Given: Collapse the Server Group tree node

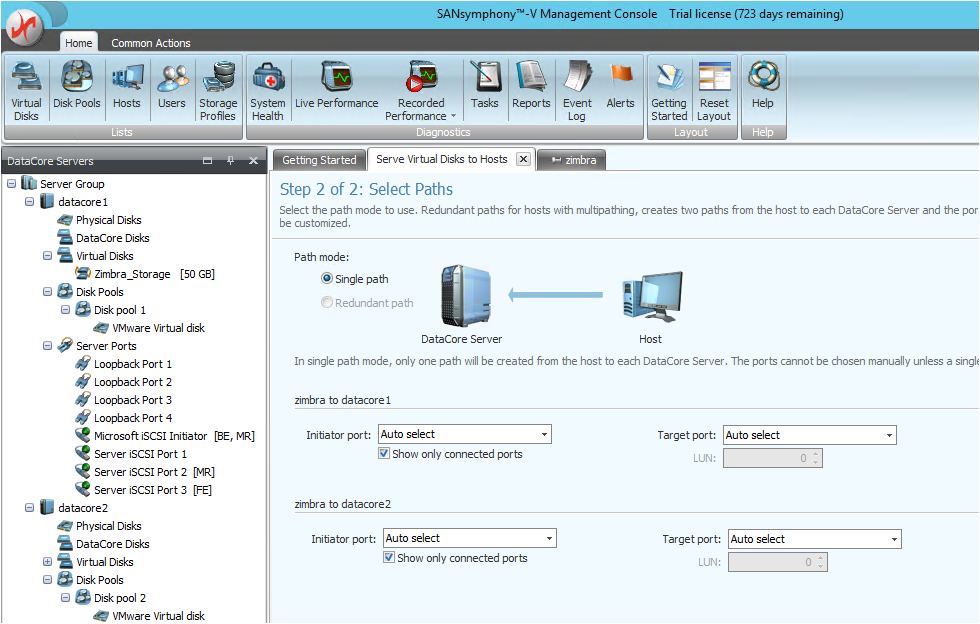Looking at the screenshot, I should coord(11,184).
